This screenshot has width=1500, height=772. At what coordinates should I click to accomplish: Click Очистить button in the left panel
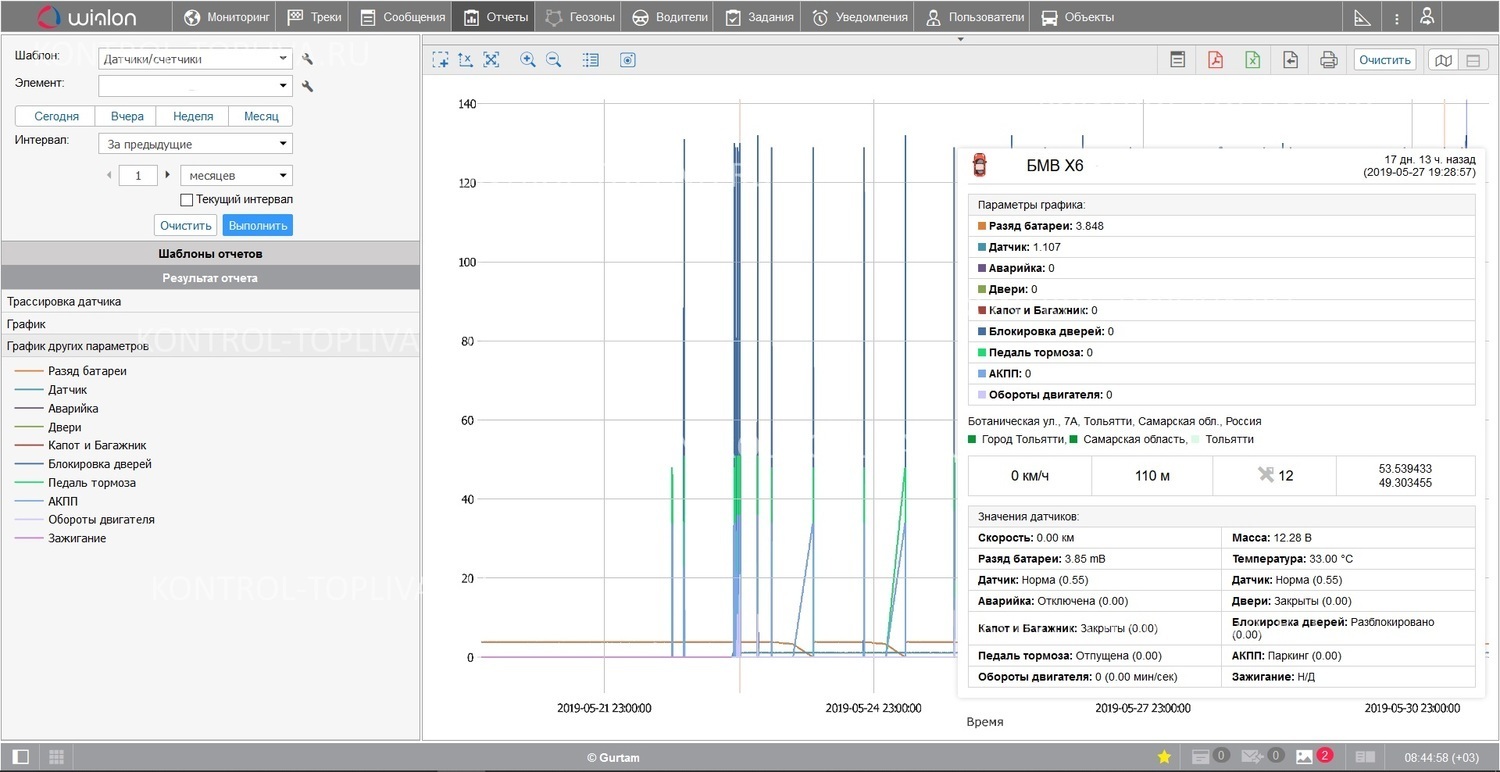[x=186, y=225]
